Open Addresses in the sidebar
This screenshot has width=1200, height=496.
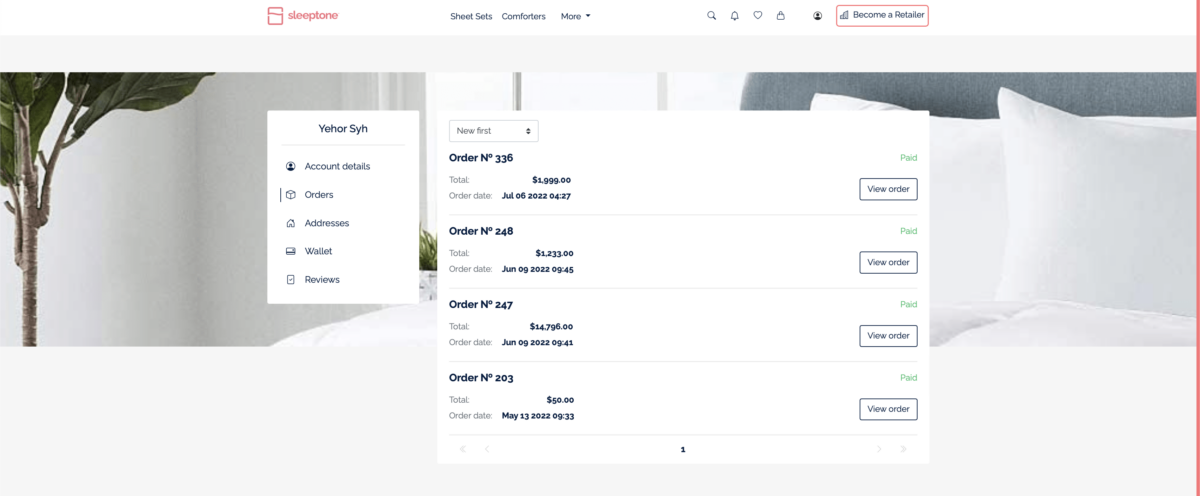(x=327, y=223)
